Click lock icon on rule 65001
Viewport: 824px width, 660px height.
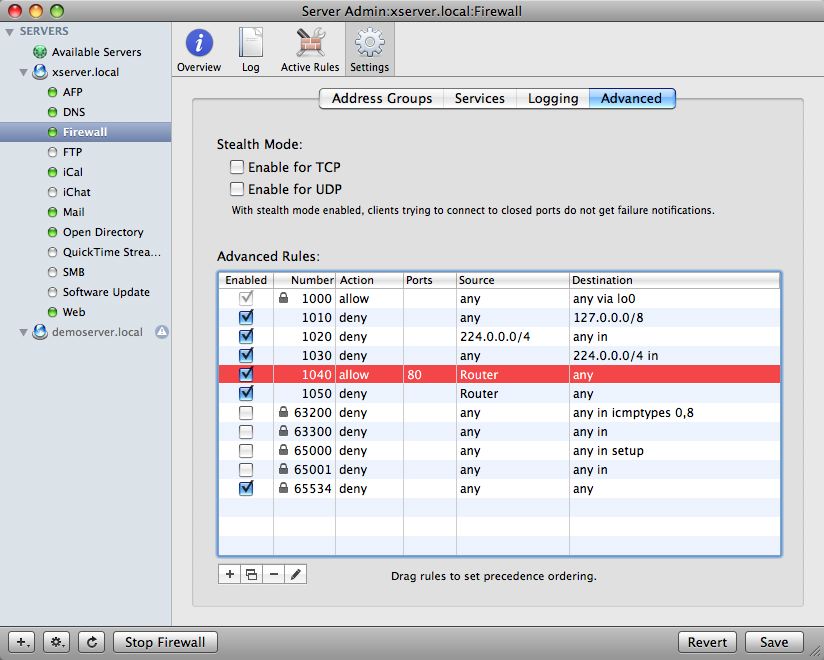[x=283, y=469]
